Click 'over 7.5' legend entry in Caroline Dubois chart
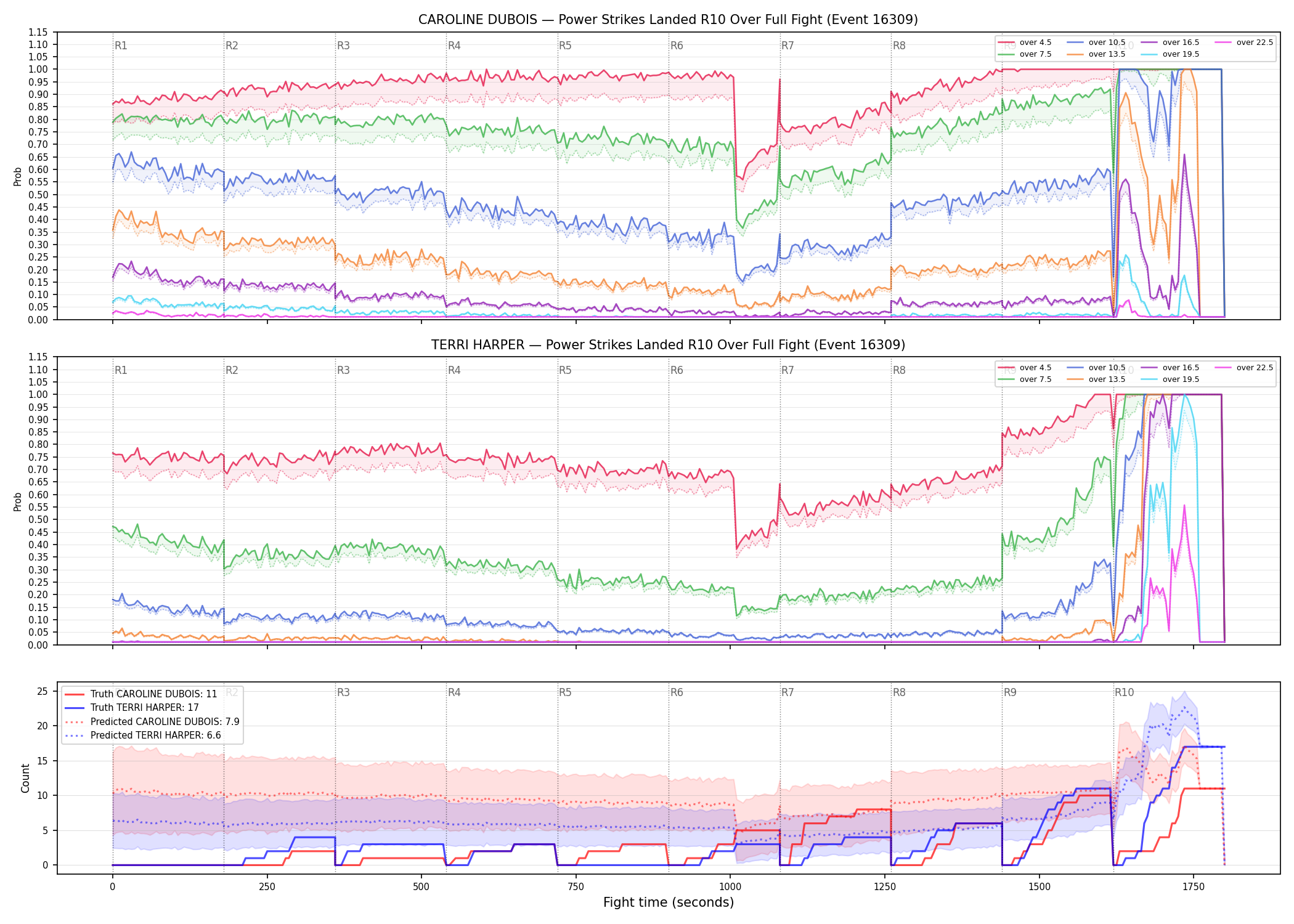The image size is (1294, 924). (x=1025, y=54)
